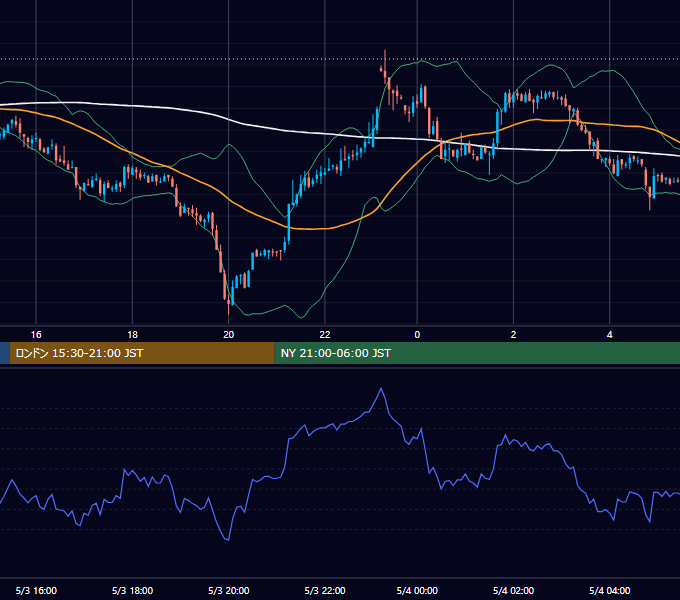
Task: Click the 5/4 04:00 time label
Action: [x=610, y=590]
